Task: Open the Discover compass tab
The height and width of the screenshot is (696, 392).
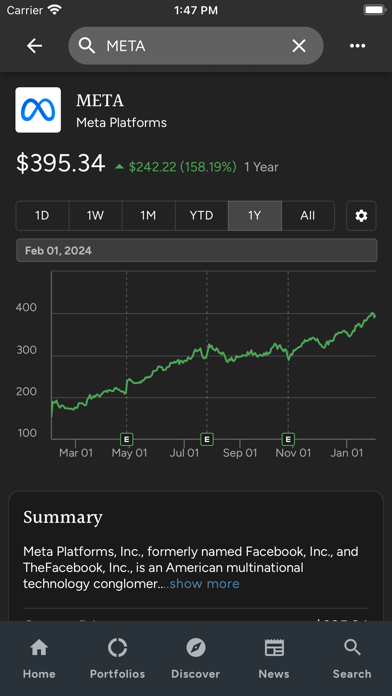Action: pos(196,659)
